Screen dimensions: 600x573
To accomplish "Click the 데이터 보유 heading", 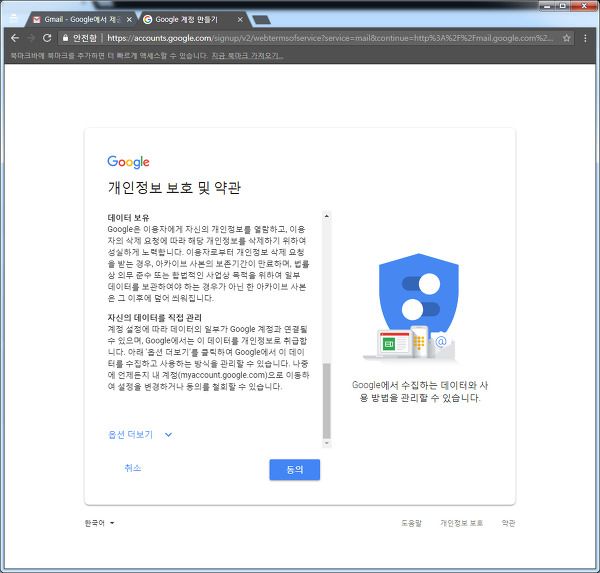I will tap(129, 218).
